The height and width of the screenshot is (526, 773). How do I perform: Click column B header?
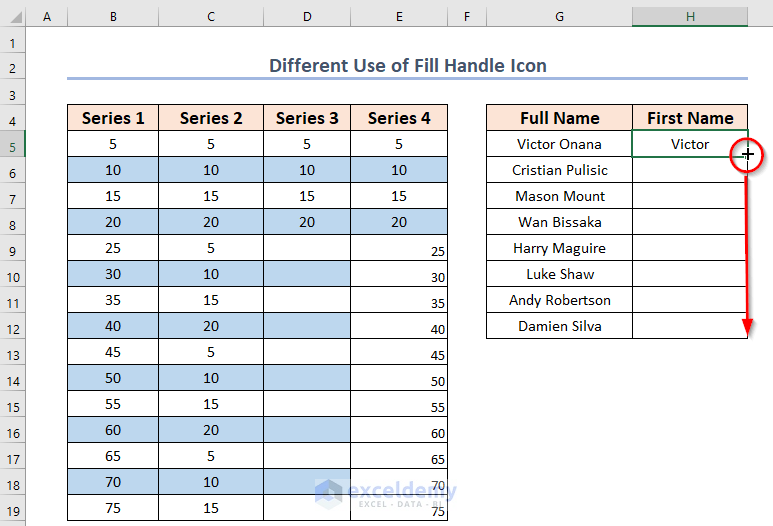click(x=112, y=17)
